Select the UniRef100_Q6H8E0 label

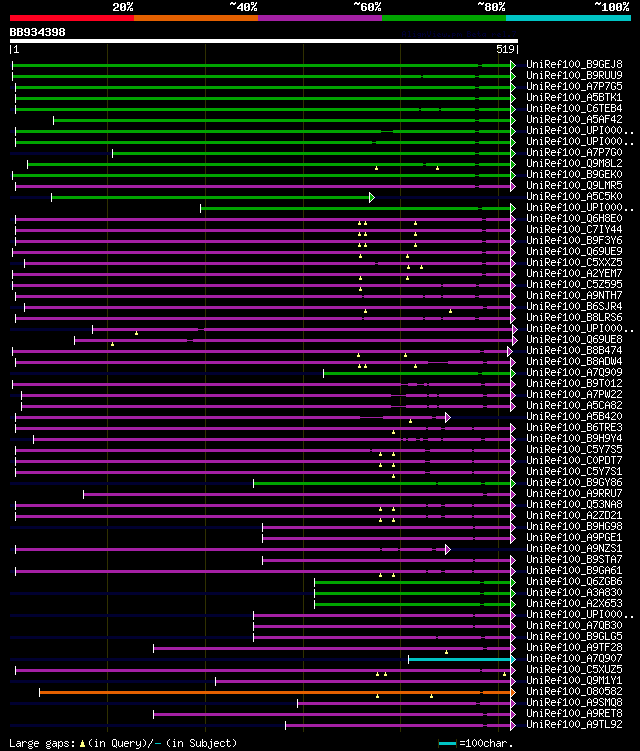[x=574, y=218]
